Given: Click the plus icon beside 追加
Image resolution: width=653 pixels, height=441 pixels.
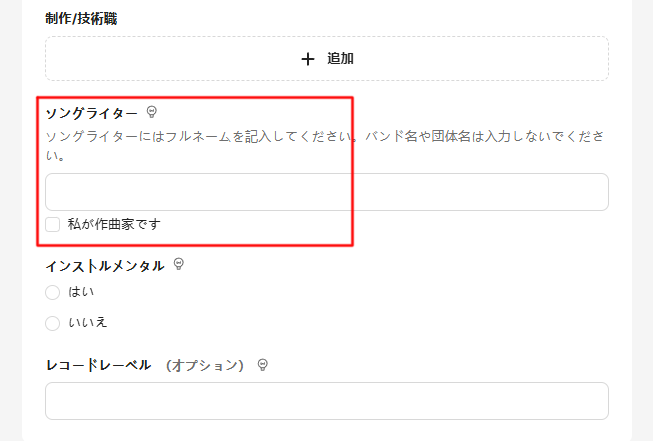Looking at the screenshot, I should pyautogui.click(x=308, y=59).
